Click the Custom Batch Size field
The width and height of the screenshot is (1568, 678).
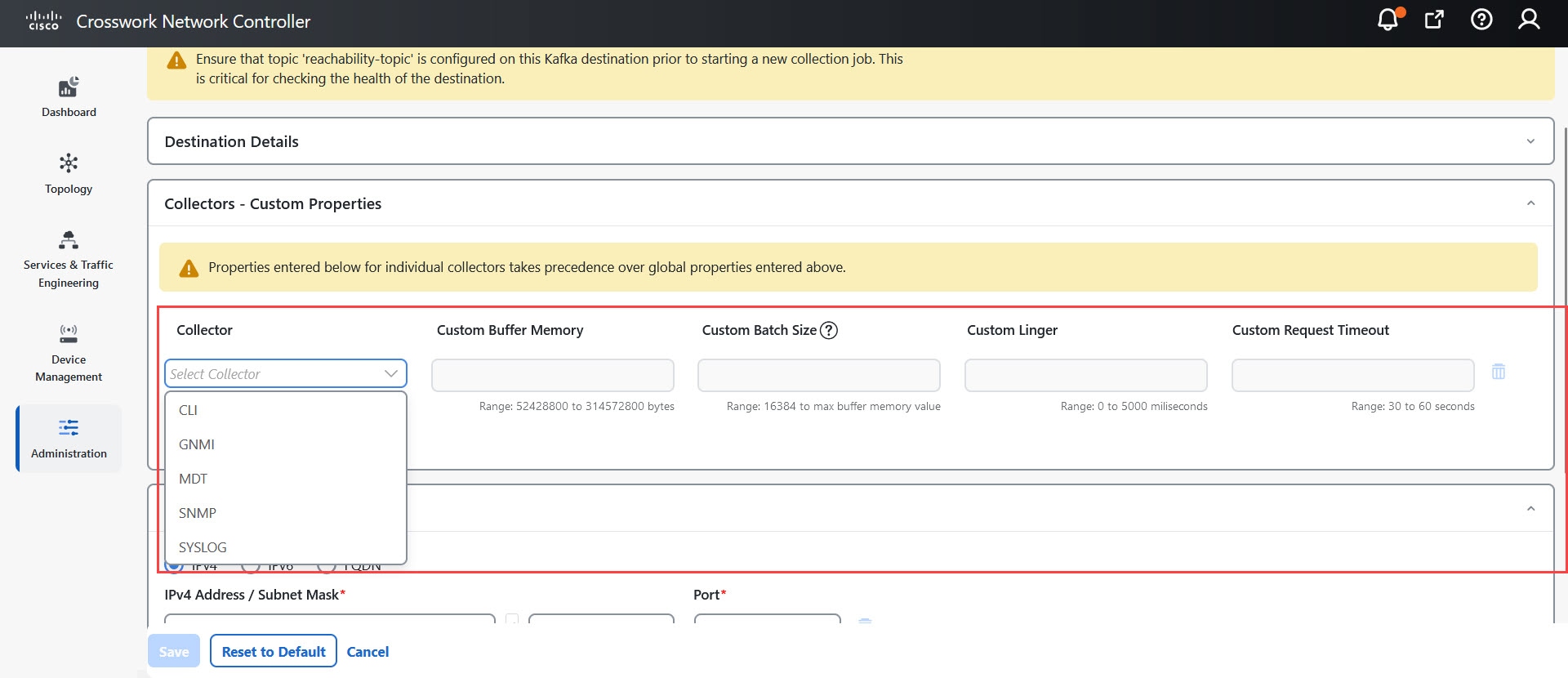point(819,375)
